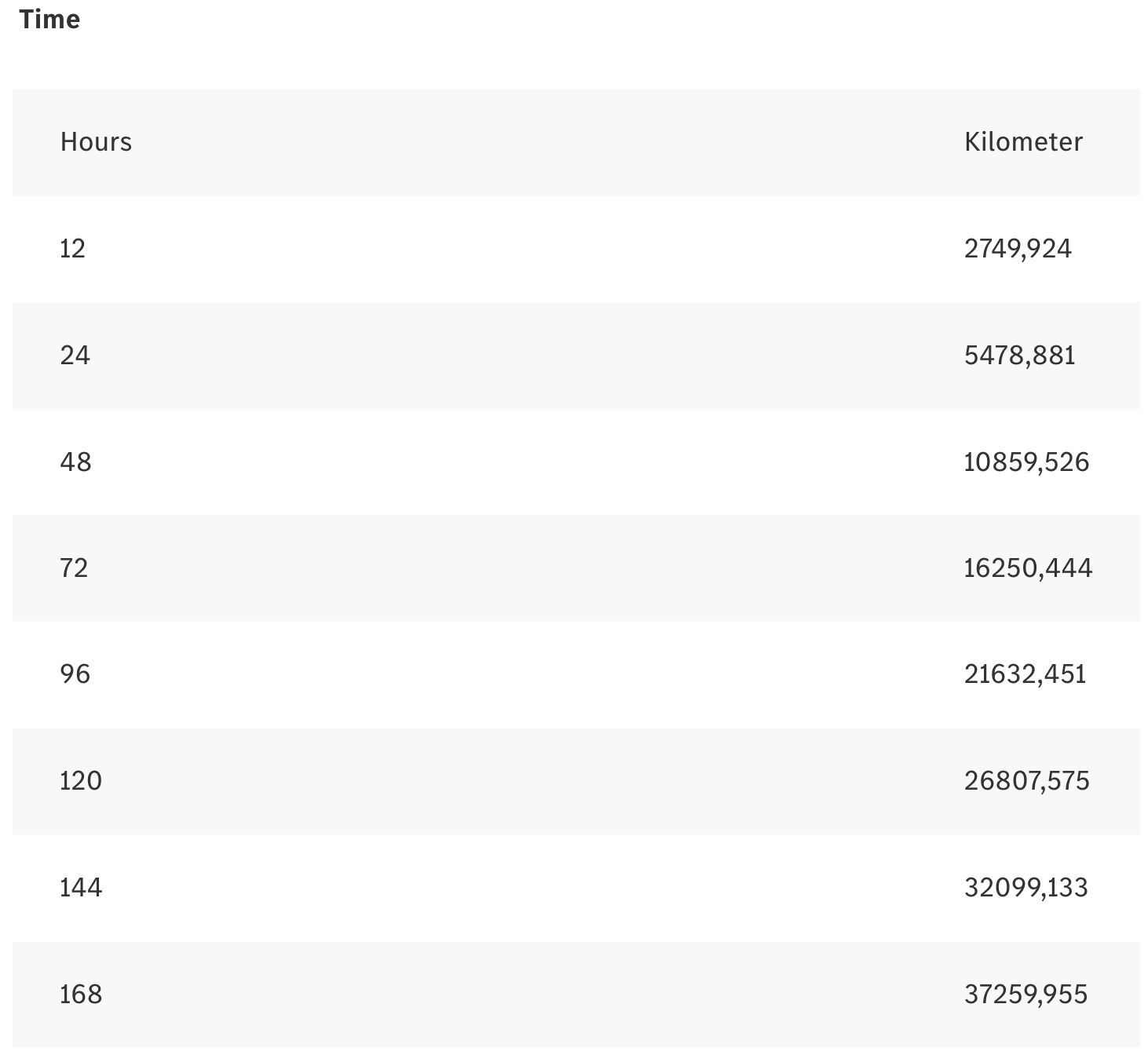Viewport: 1148px width, 1055px height.
Task: Select the 16250,444 kilometer value
Action: click(x=1028, y=568)
